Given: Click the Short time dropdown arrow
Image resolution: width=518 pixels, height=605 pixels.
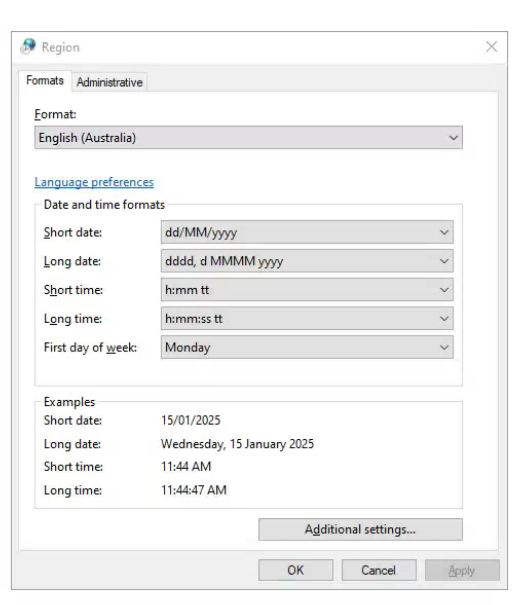Looking at the screenshot, I should pyautogui.click(x=444, y=290).
